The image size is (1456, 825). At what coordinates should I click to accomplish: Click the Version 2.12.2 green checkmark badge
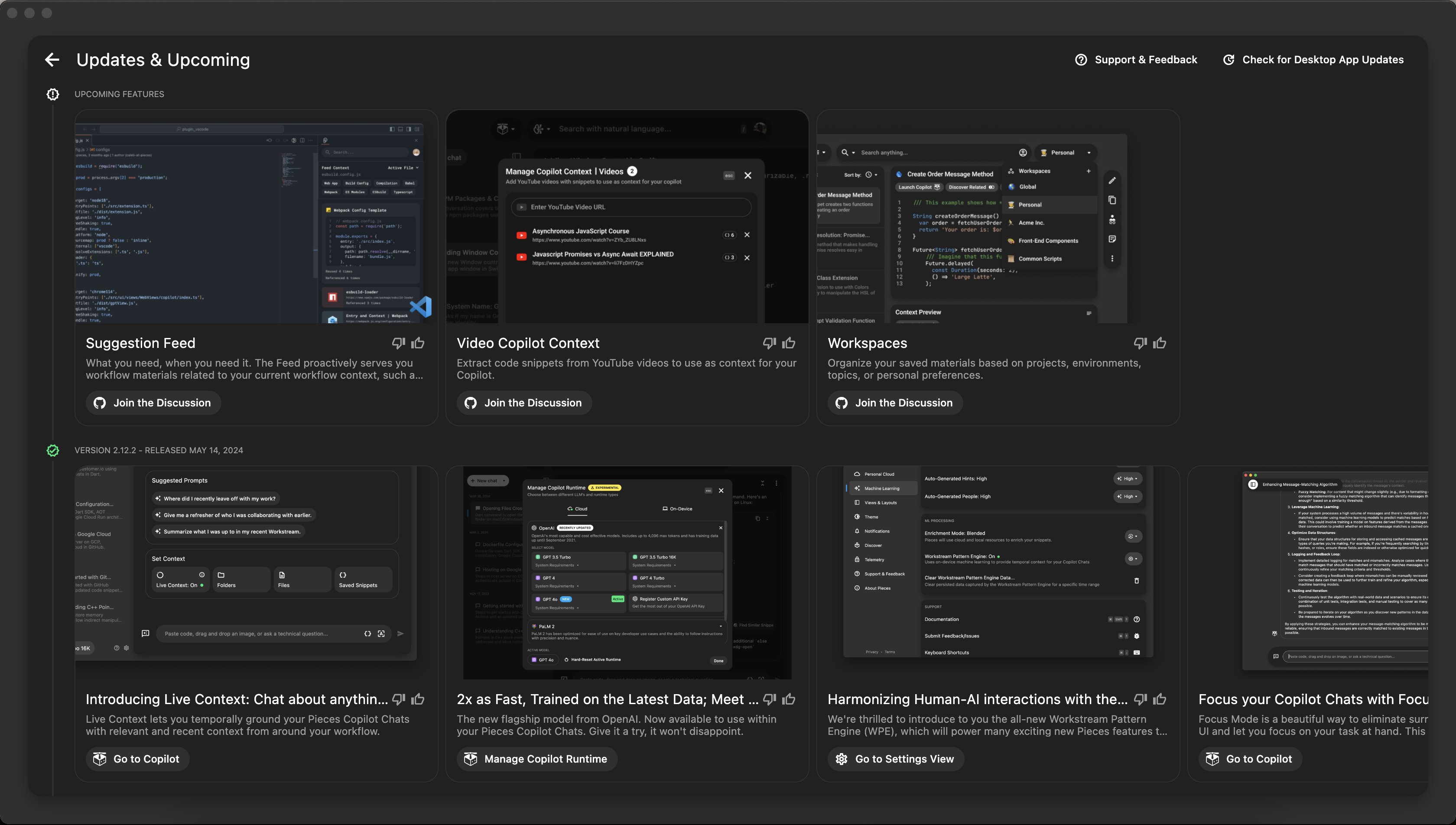pos(53,451)
